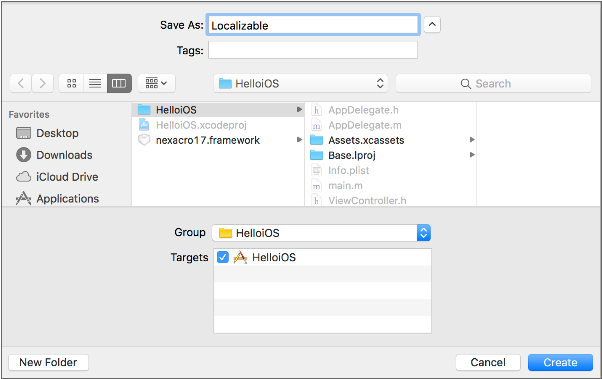Switch to icon view mode
Screen dimensions: 602x379
coord(71,83)
